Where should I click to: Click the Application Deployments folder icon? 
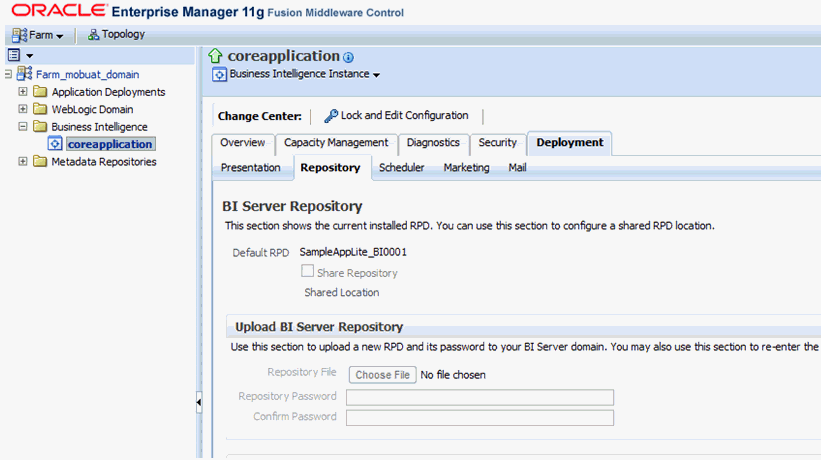40,92
